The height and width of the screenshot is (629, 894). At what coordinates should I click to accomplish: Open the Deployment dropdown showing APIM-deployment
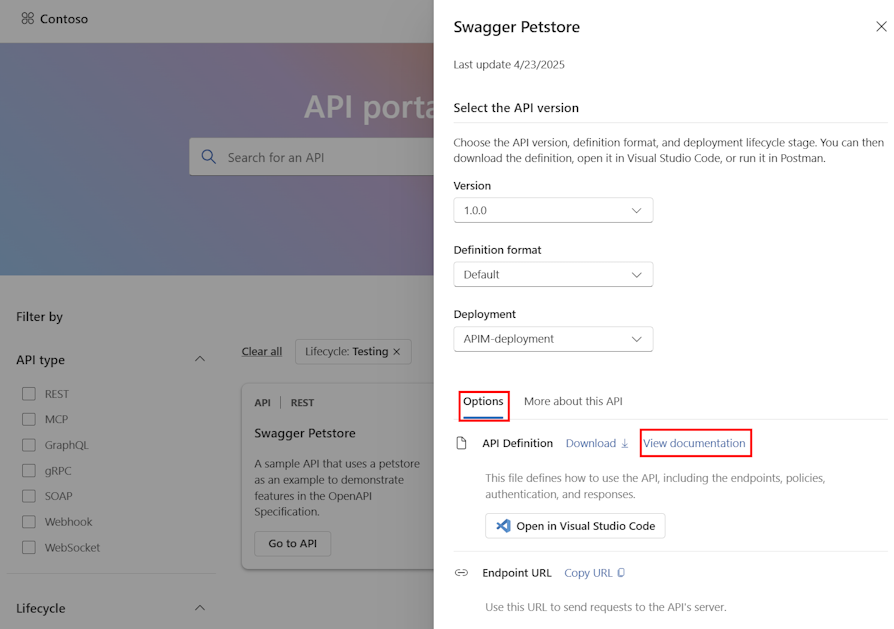(553, 339)
